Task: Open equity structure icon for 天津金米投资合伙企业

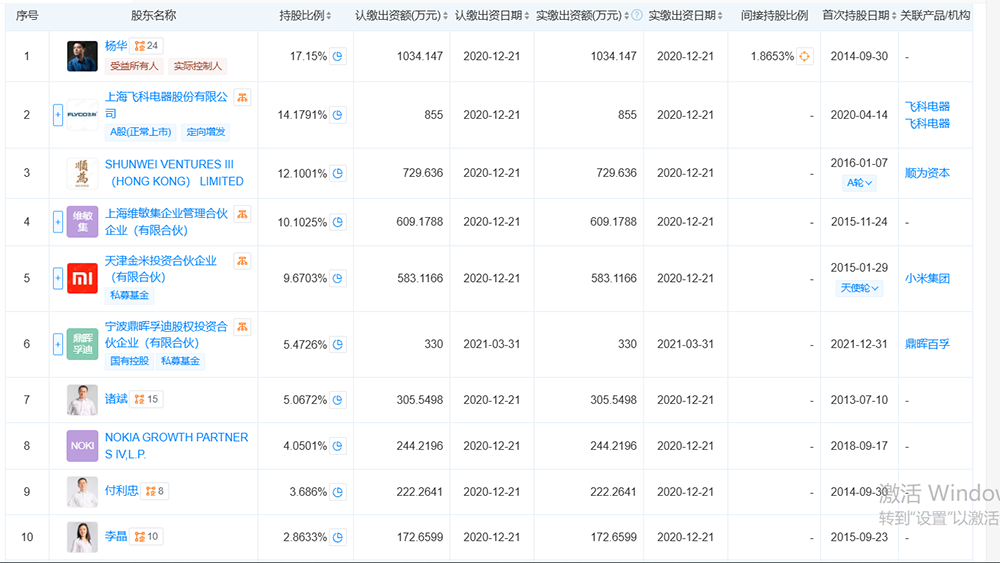Action: tap(242, 261)
